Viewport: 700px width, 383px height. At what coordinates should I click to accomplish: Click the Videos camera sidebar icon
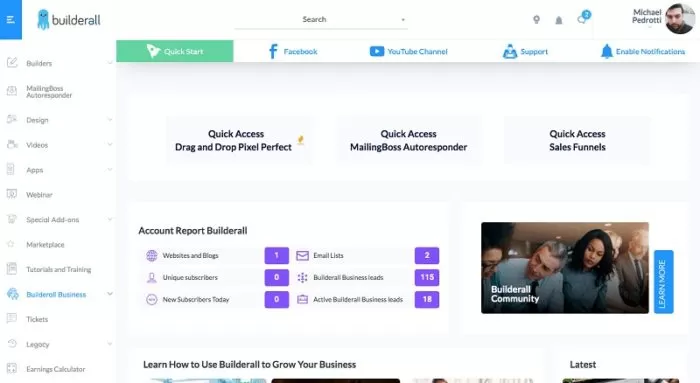pos(12,145)
